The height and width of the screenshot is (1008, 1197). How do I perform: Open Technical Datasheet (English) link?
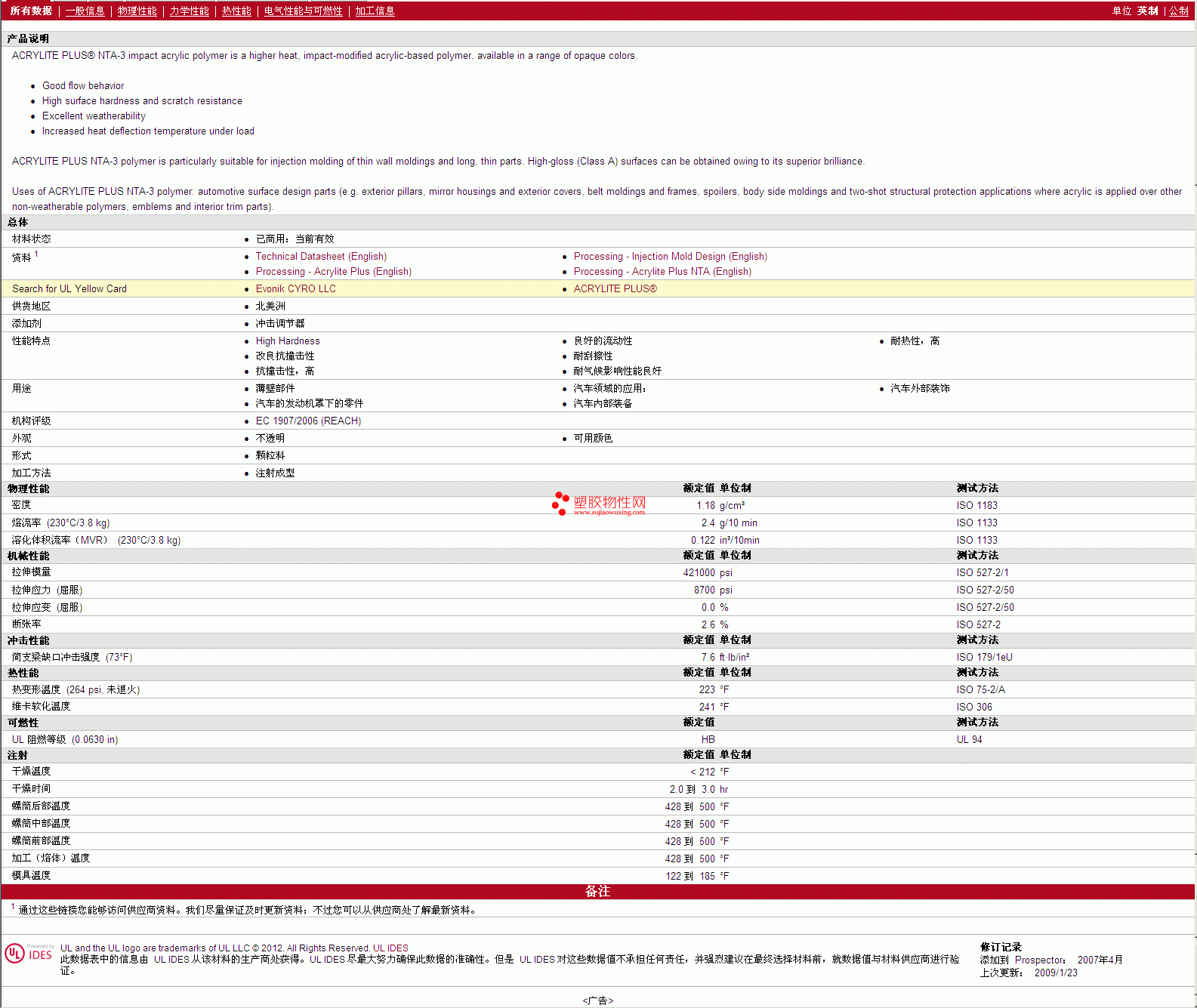click(321, 257)
